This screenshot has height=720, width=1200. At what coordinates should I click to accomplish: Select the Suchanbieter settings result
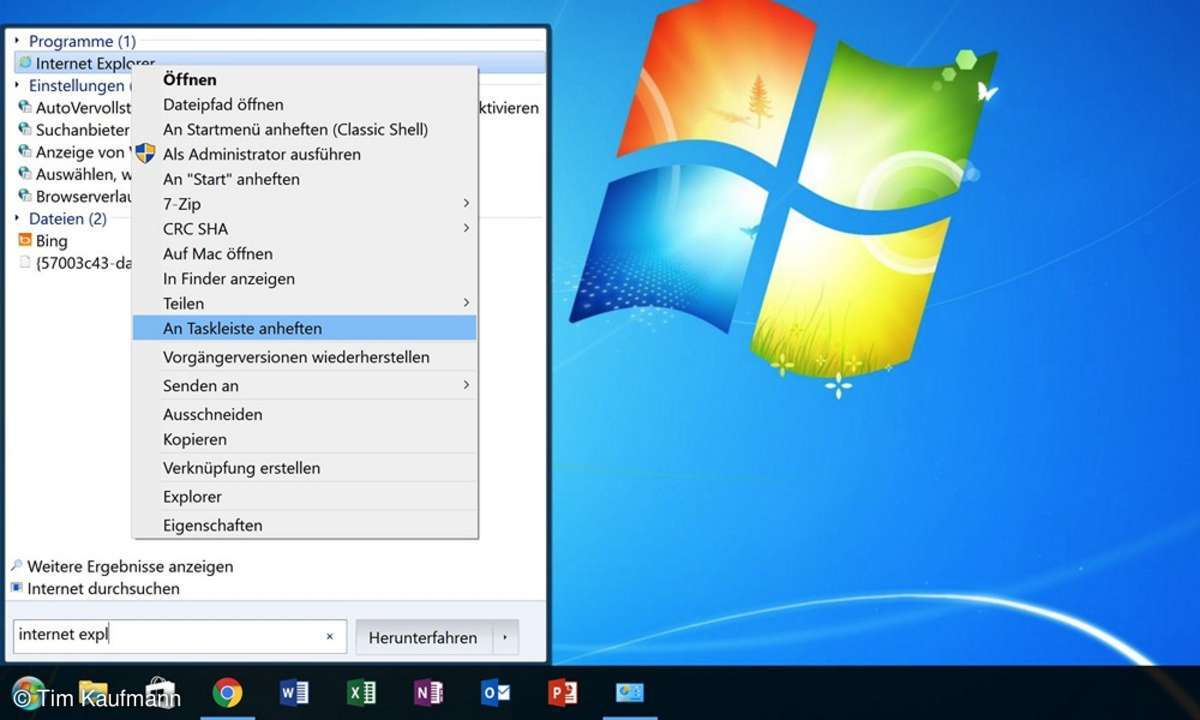[75, 129]
